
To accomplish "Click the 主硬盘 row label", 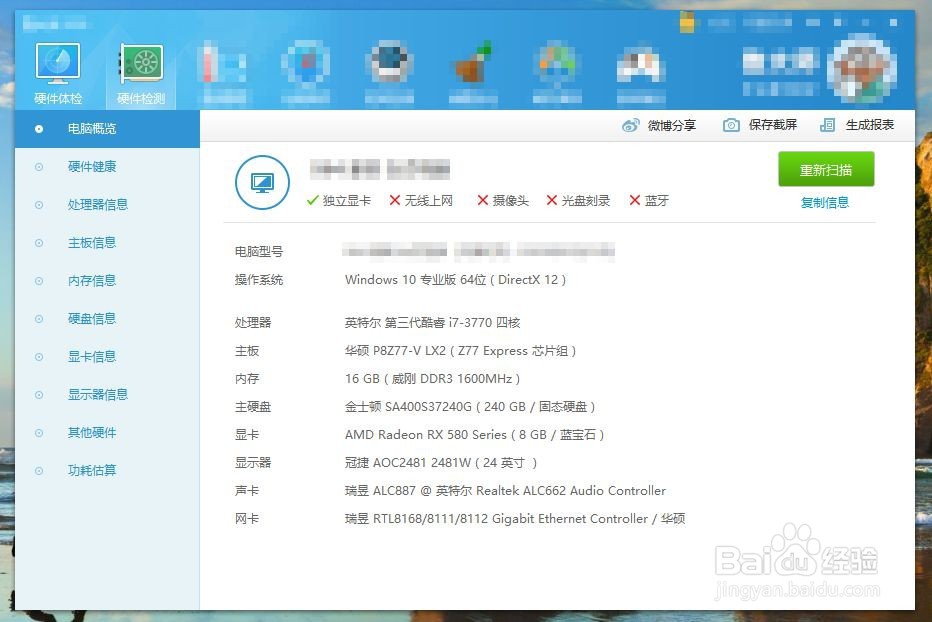I will coord(253,407).
